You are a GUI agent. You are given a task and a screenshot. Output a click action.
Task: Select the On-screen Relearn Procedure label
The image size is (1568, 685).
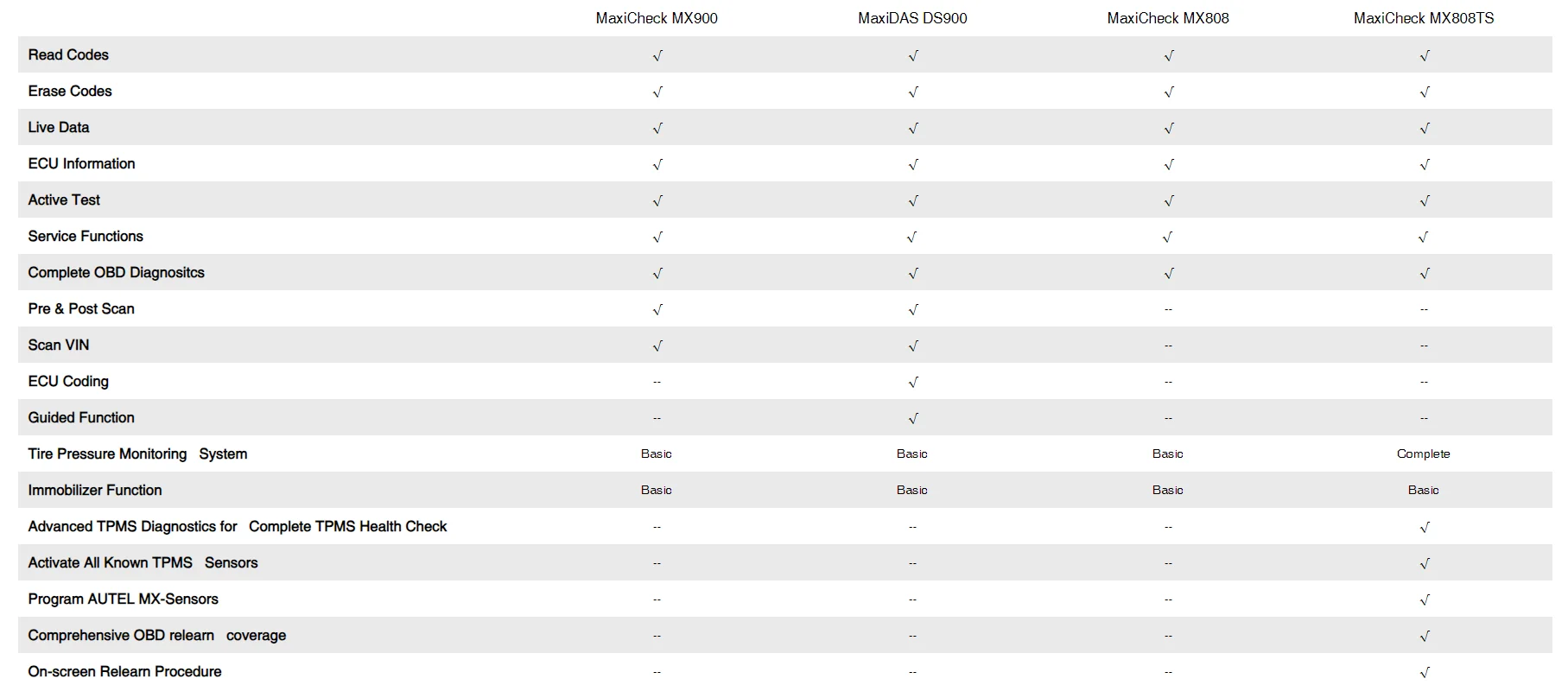pyautogui.click(x=124, y=671)
